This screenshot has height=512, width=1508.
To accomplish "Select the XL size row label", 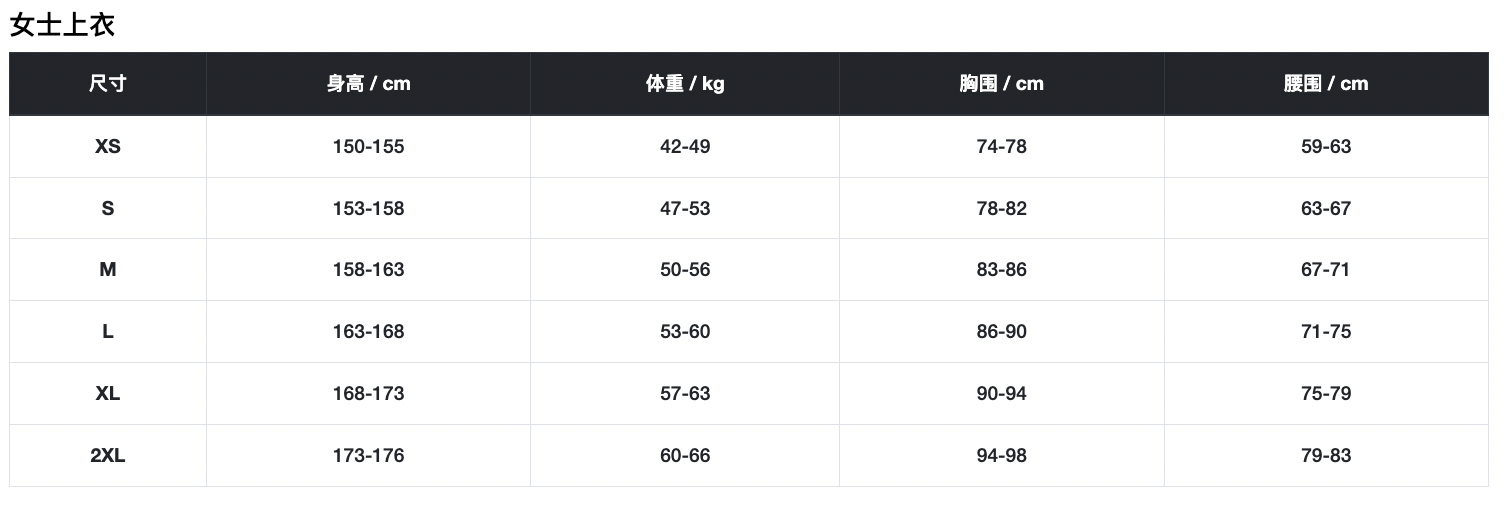I will click(x=108, y=394).
